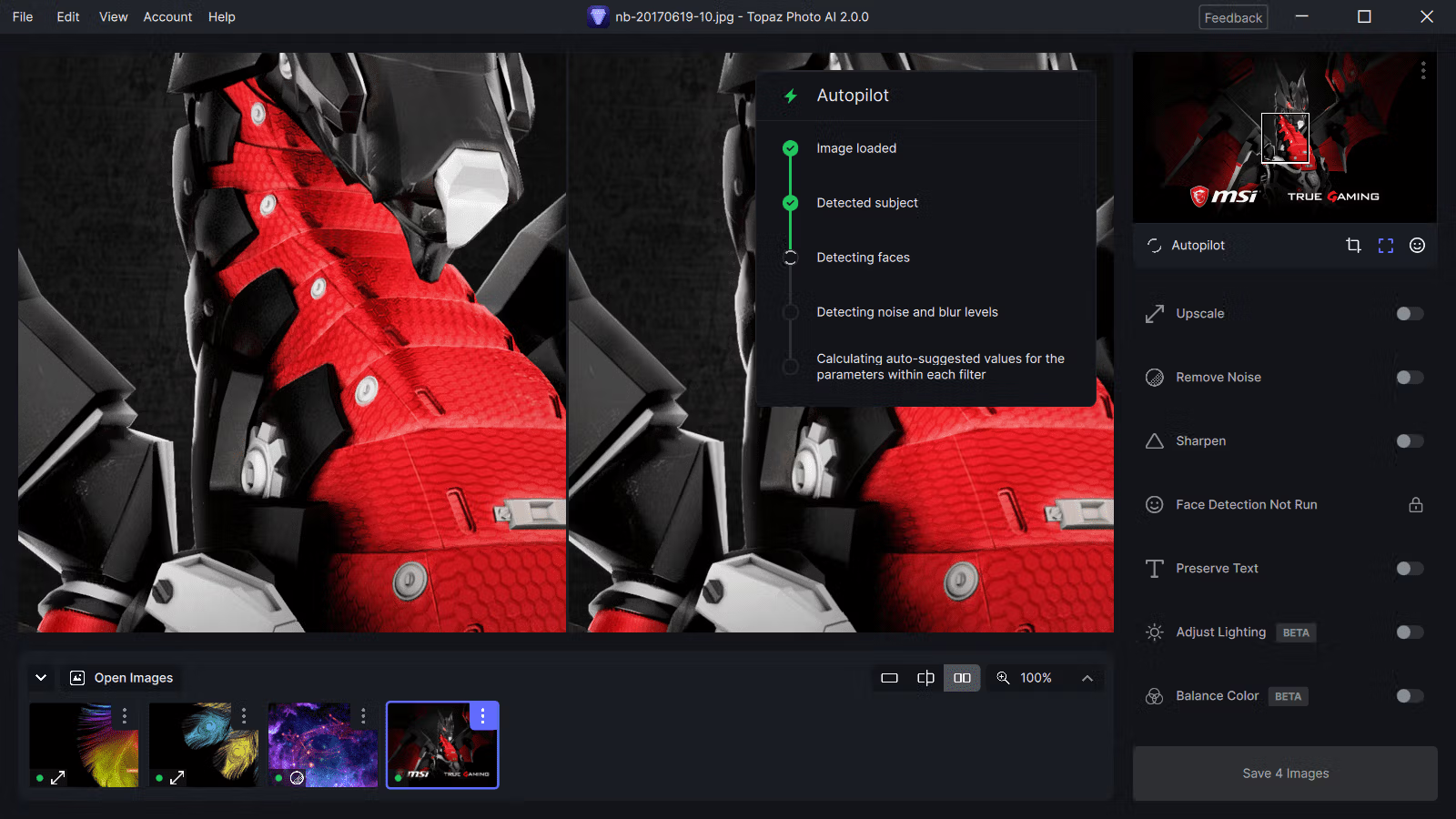Click the Autopilot spinner icon in sidebar
The width and height of the screenshot is (1456, 819).
pos(1154,246)
